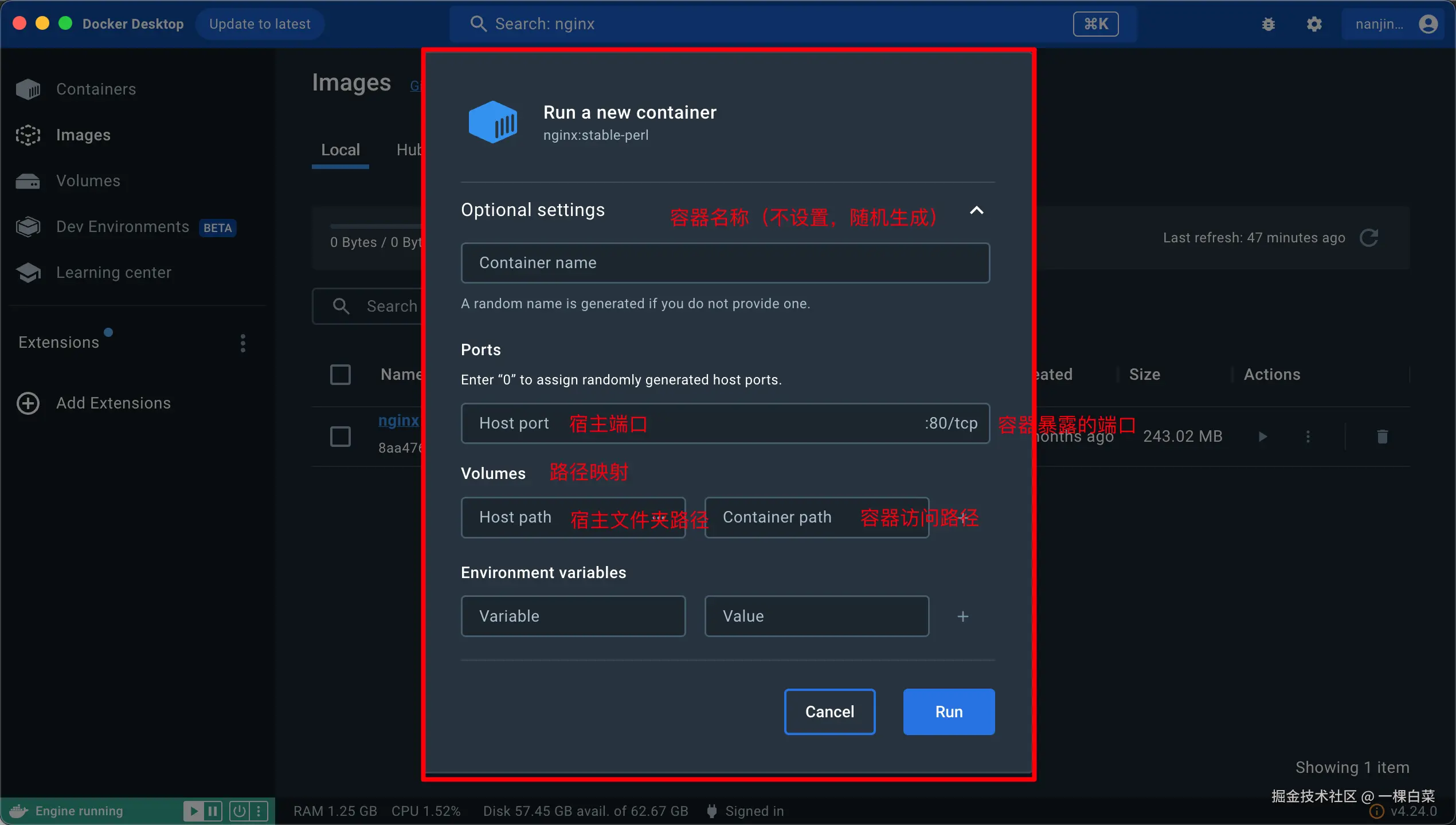The width and height of the screenshot is (1456, 825).
Task: Switch to the Local tab
Action: click(340, 150)
